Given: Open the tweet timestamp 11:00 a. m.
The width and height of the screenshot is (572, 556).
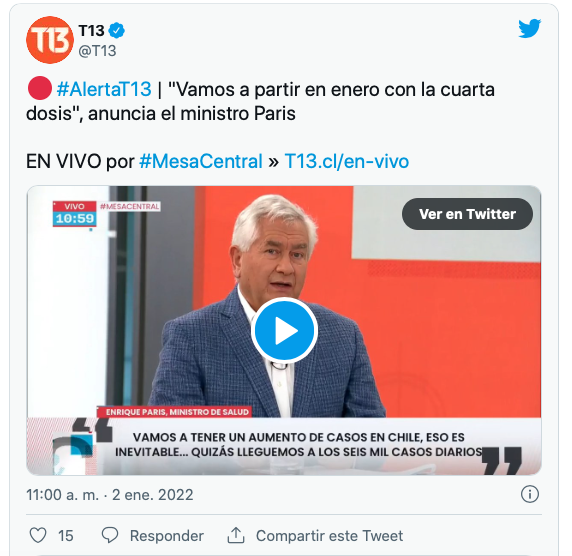Looking at the screenshot, I should 62,495.
